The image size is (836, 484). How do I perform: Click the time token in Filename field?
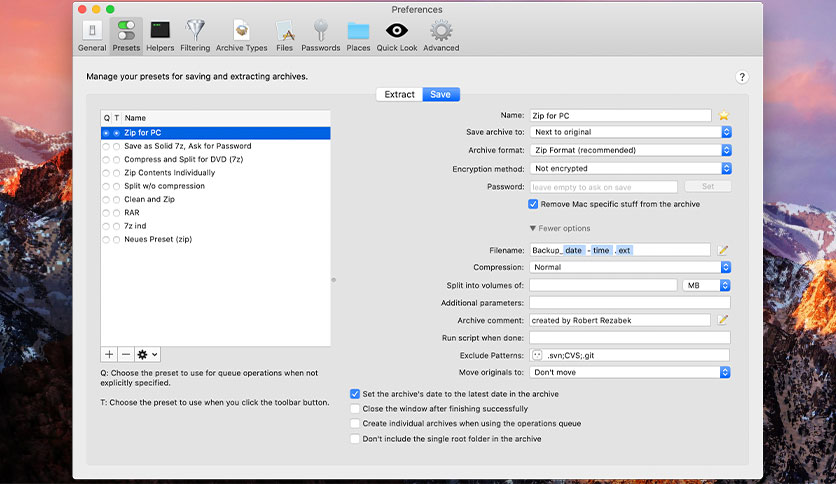click(x=601, y=250)
